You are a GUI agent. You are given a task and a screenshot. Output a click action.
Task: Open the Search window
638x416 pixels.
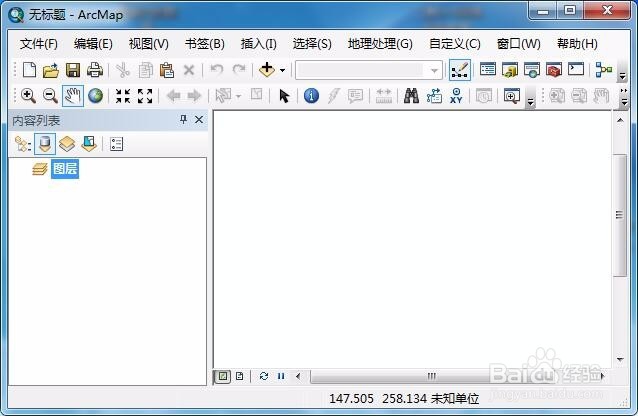(x=531, y=70)
